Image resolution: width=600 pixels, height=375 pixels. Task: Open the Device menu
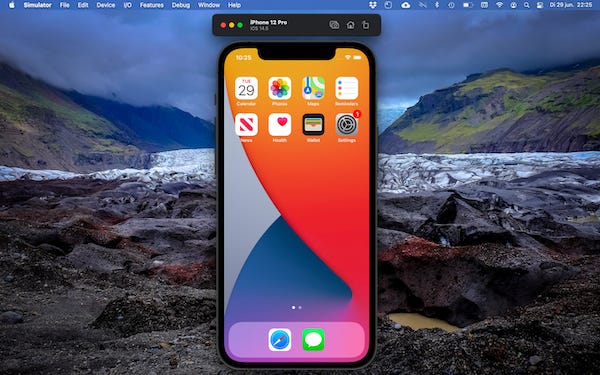[106, 5]
